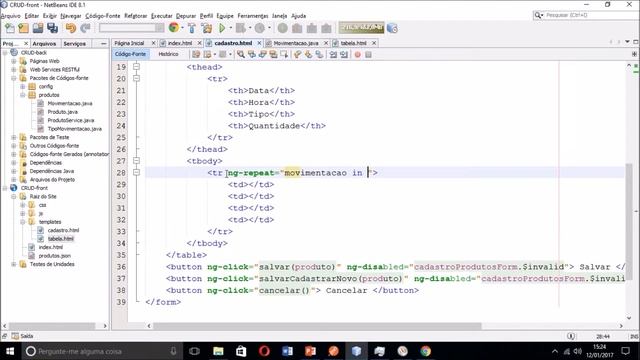Screen dimensions: 640x360
Task: Click the memory usage indicator in toolbar
Action: click(x=361, y=28)
